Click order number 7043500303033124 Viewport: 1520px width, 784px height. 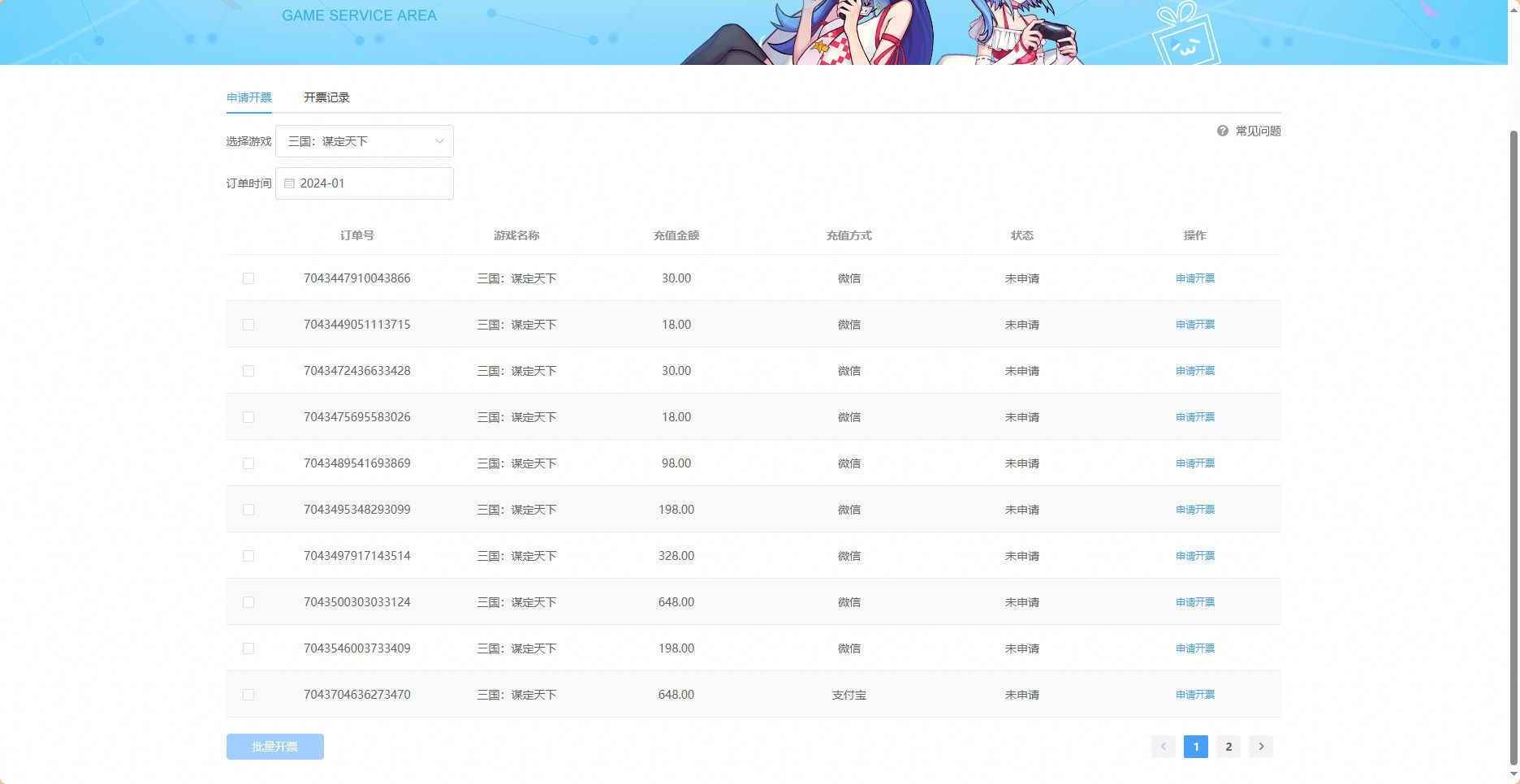click(357, 602)
